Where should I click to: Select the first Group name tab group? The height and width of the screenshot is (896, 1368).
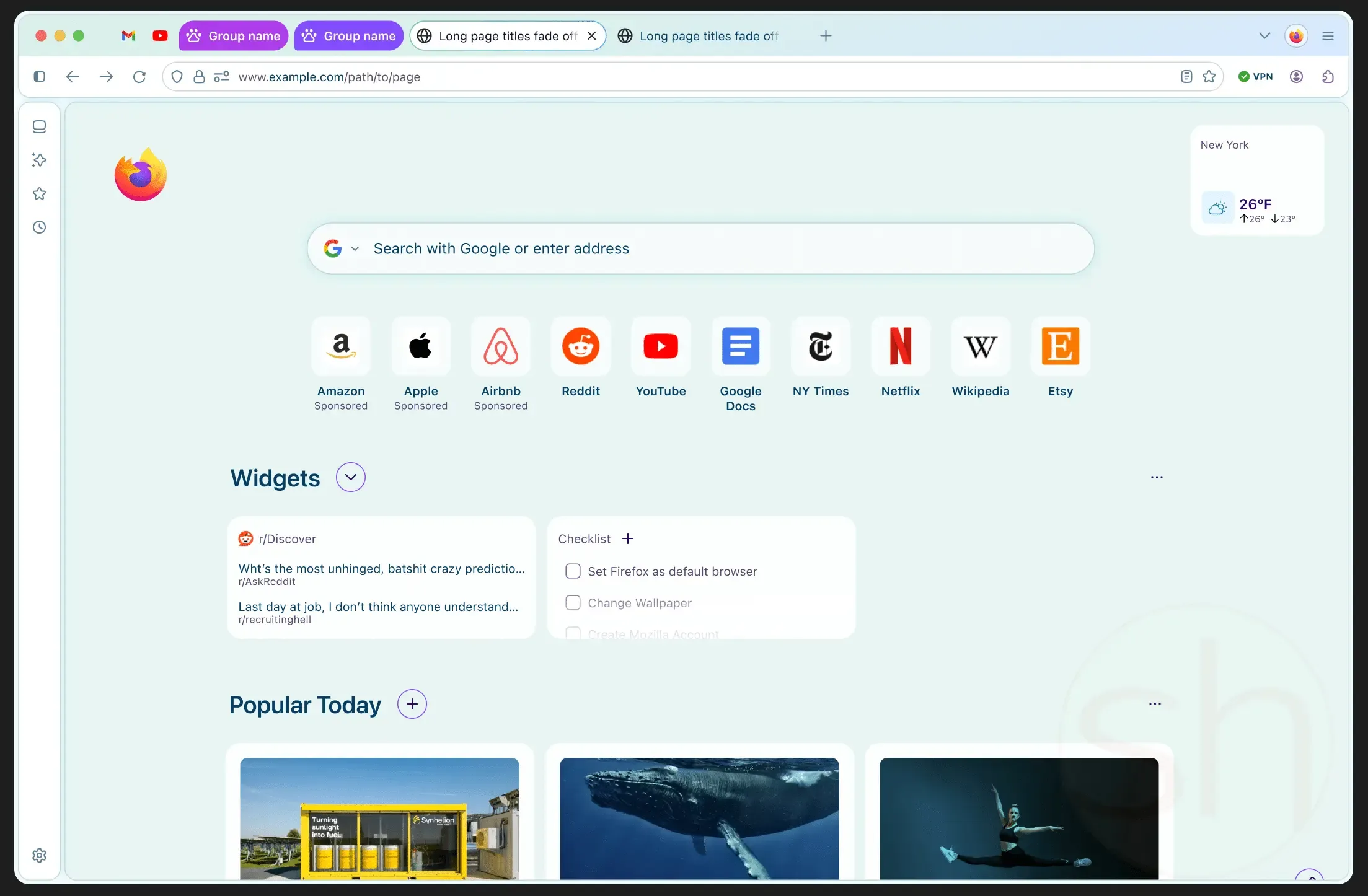pyautogui.click(x=232, y=35)
